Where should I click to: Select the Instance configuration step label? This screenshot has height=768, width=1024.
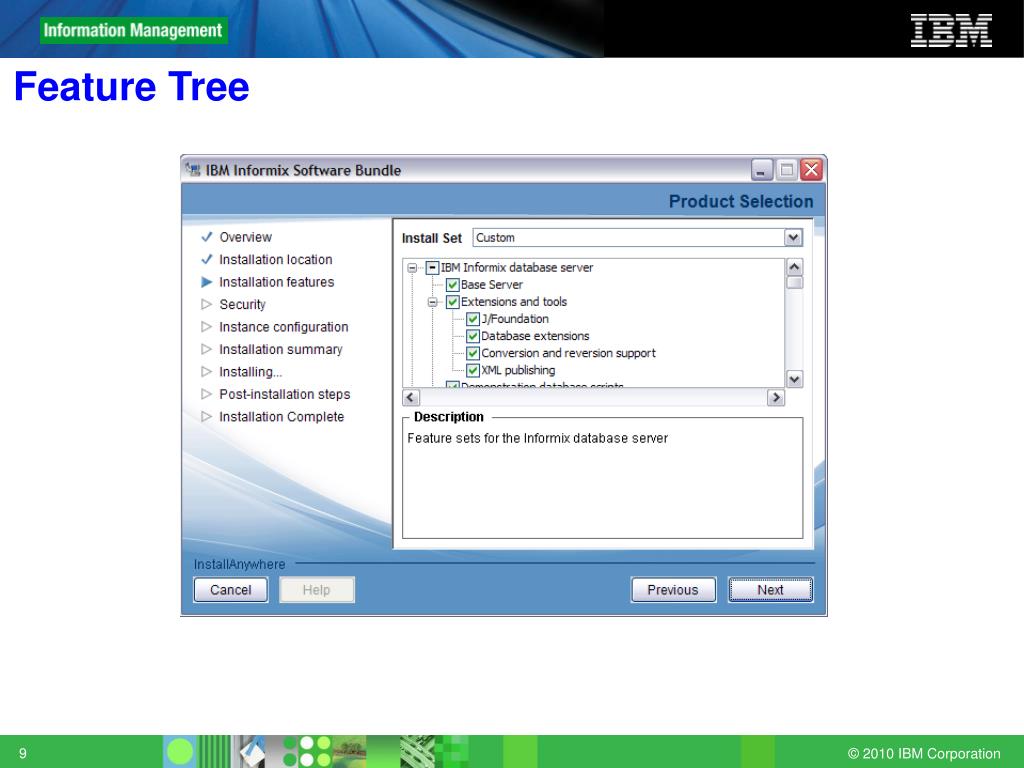tap(283, 327)
